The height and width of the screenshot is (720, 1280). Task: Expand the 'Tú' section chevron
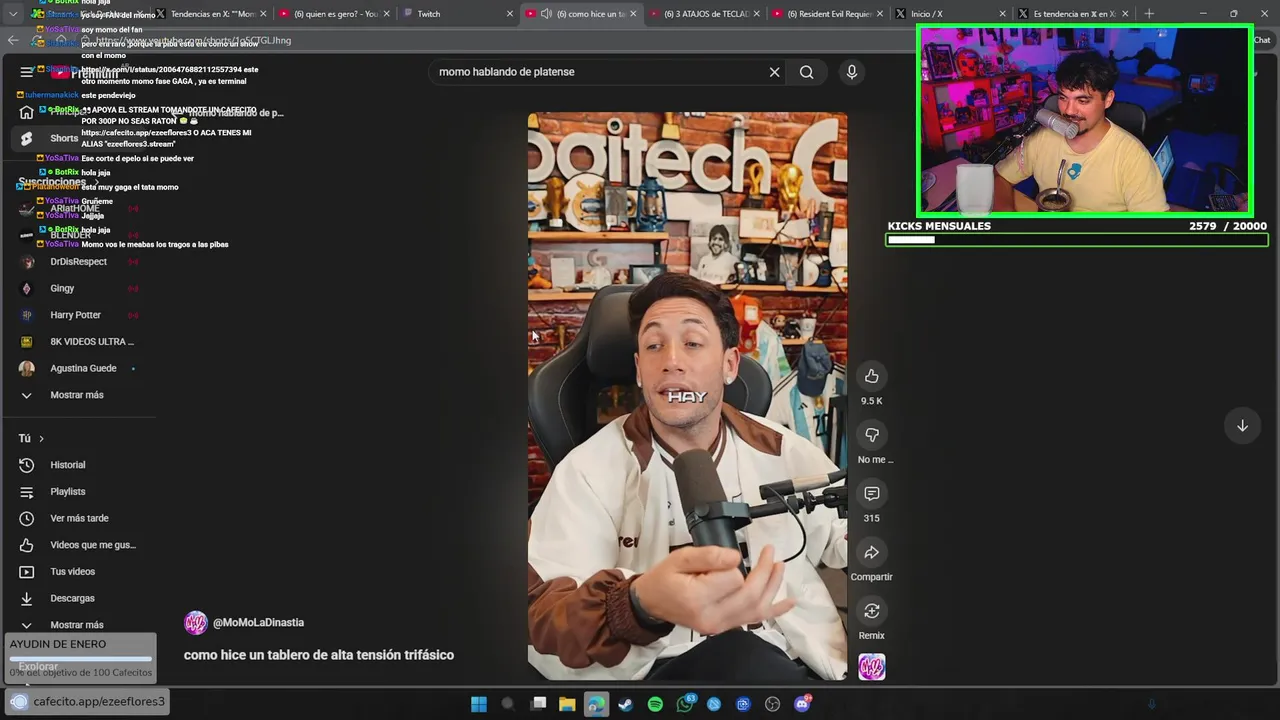tap(41, 439)
